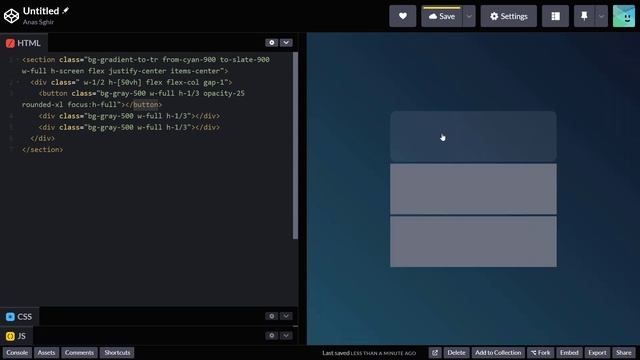Click the top rounded button in preview
640x360 pixels.
point(473,136)
